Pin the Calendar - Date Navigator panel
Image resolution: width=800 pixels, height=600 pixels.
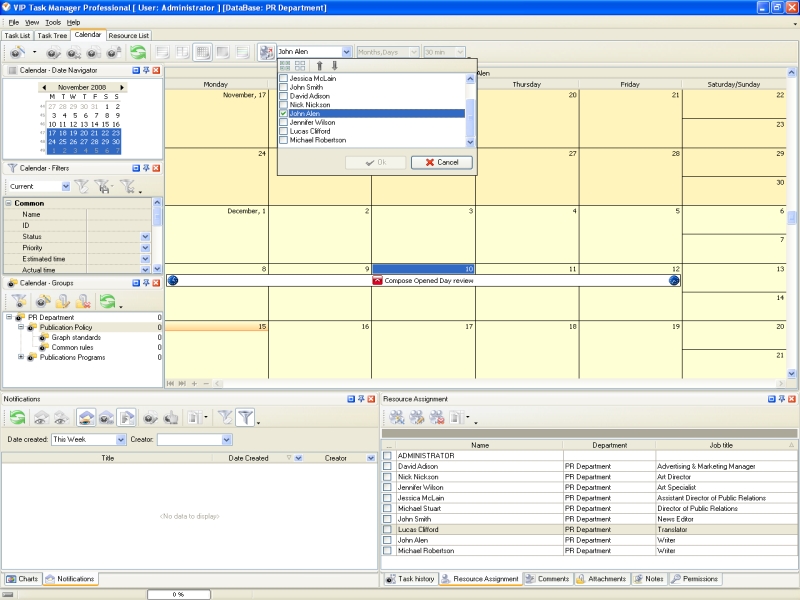tap(146, 70)
